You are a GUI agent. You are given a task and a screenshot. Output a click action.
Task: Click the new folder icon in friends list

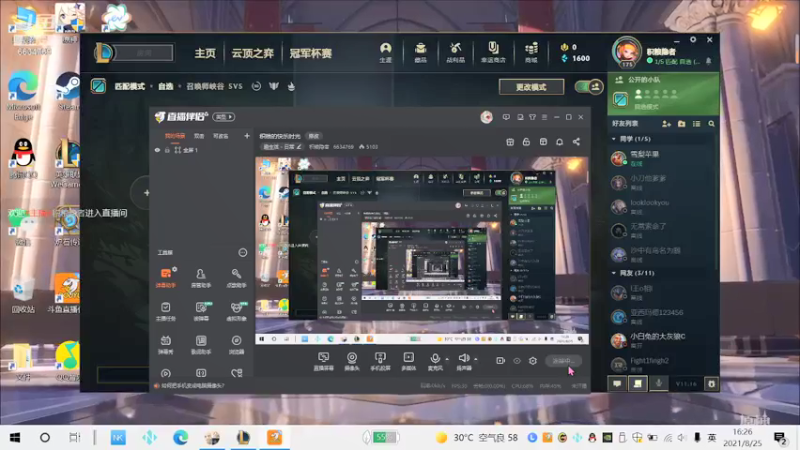[x=682, y=124]
